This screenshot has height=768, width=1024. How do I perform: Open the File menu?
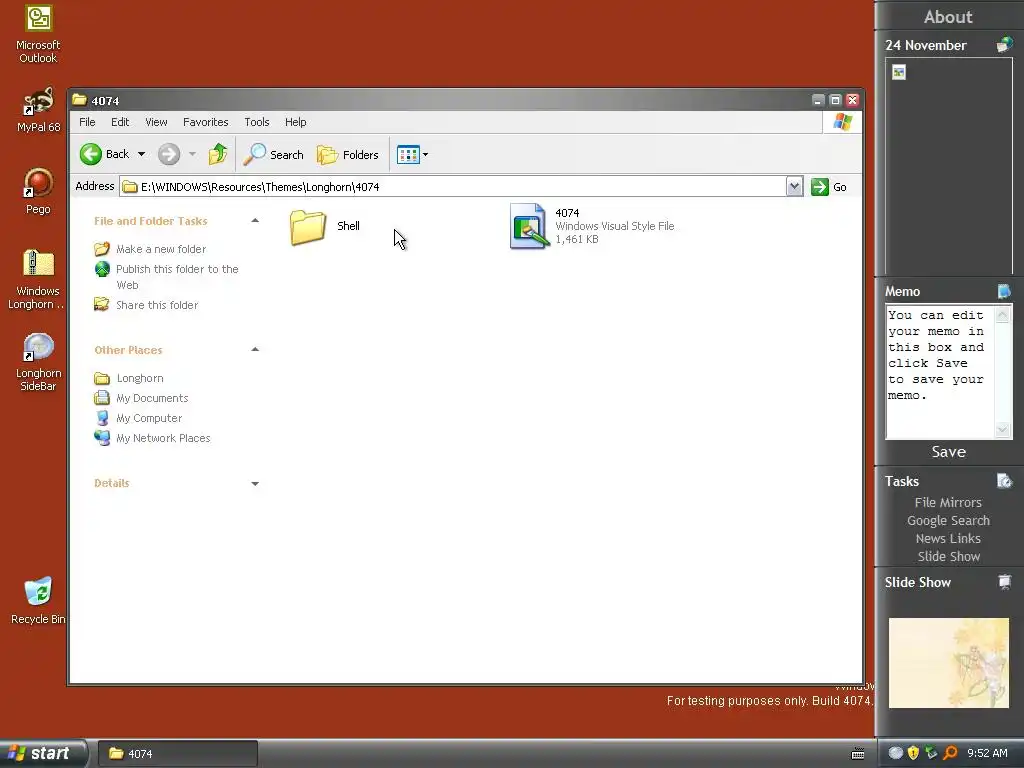coord(87,122)
